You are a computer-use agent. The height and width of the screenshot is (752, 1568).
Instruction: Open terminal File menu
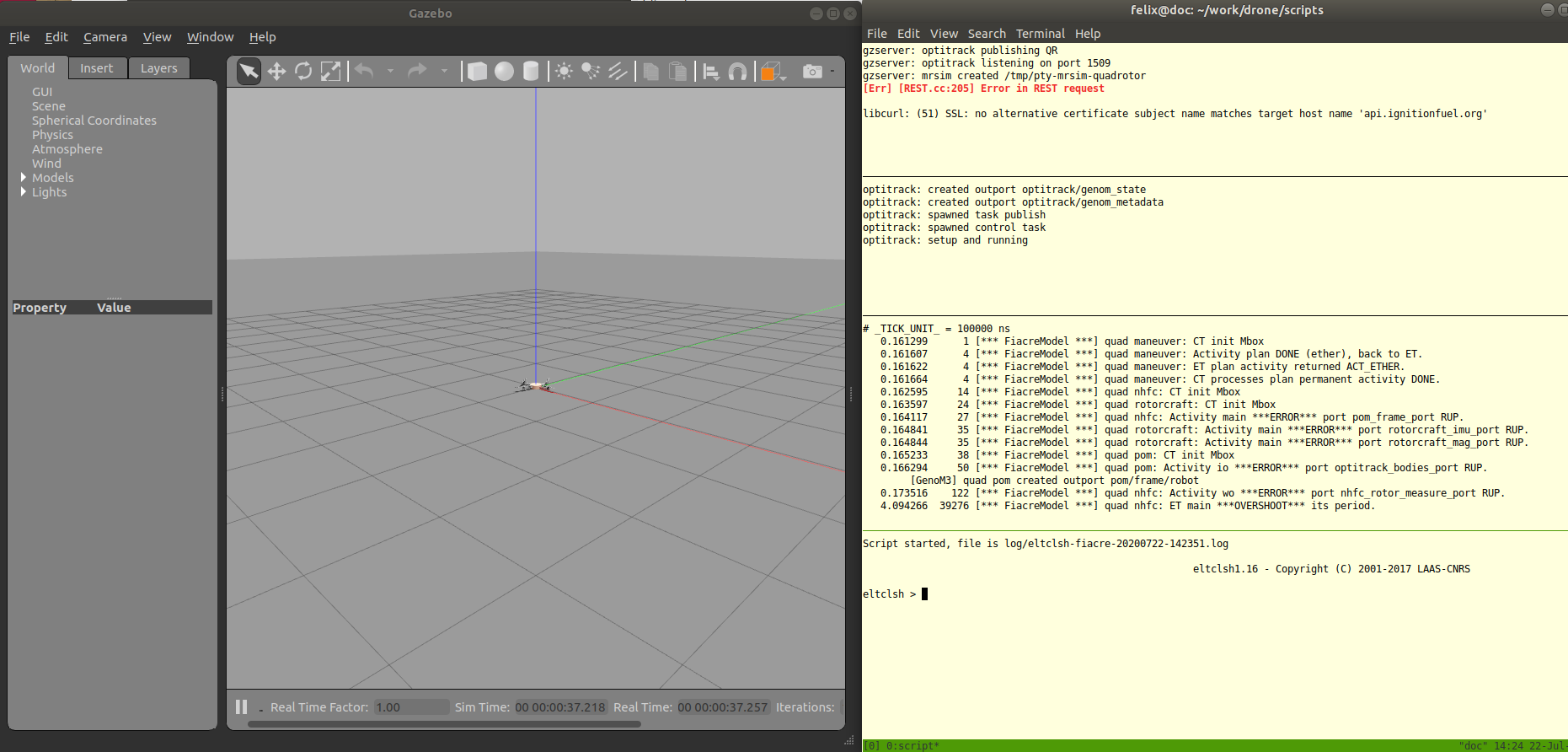877,34
